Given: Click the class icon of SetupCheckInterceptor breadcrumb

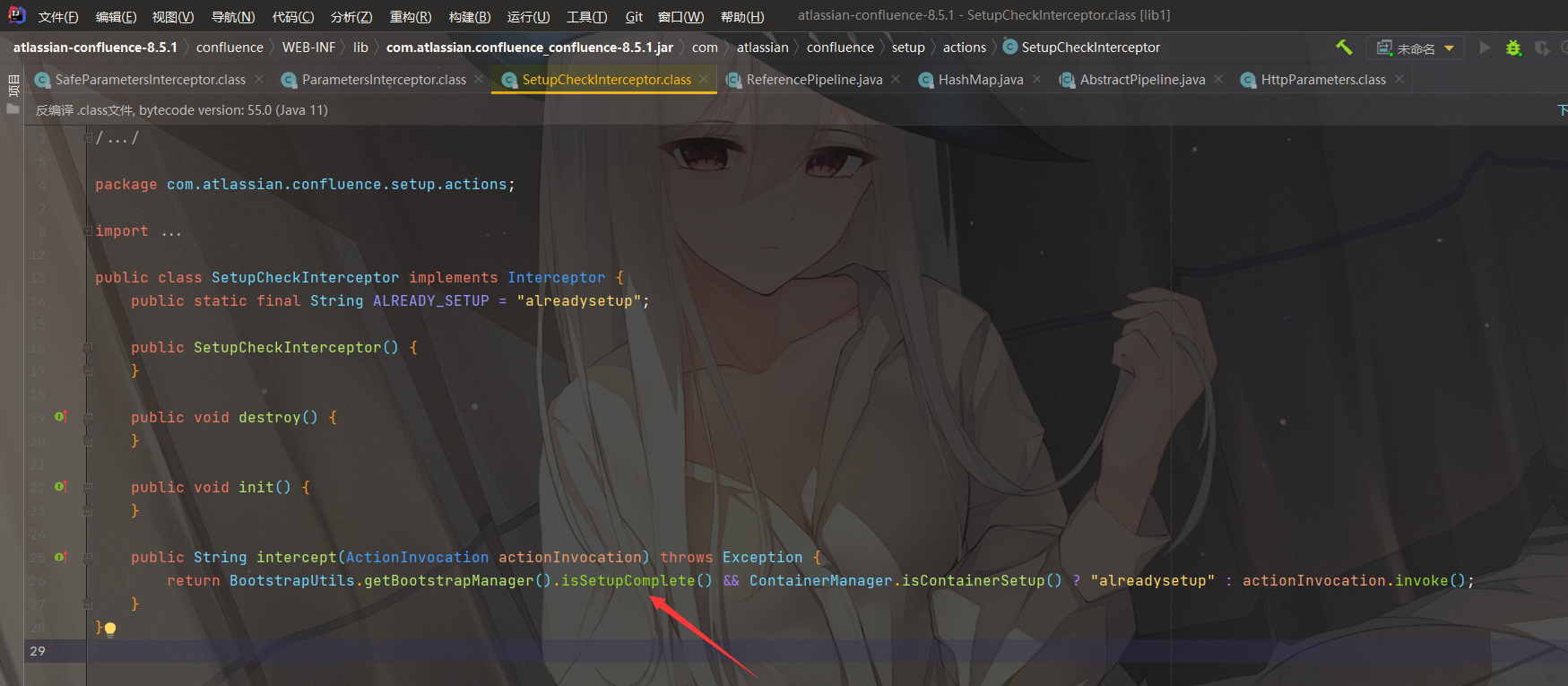Looking at the screenshot, I should (1010, 47).
